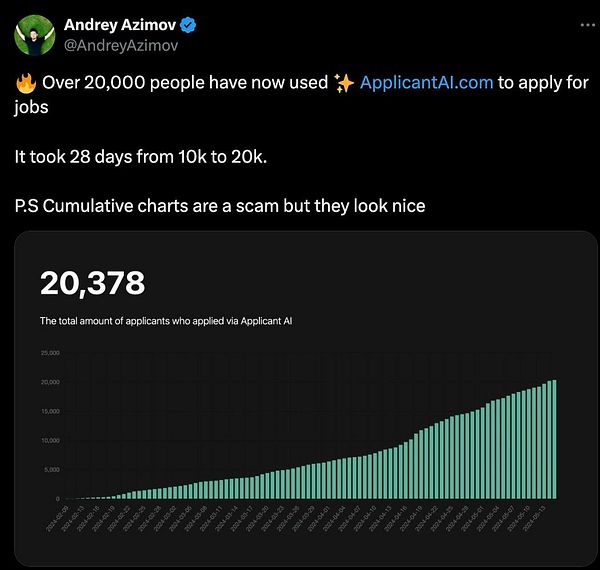Click the Andrey Azimov display name

(x=120, y=25)
